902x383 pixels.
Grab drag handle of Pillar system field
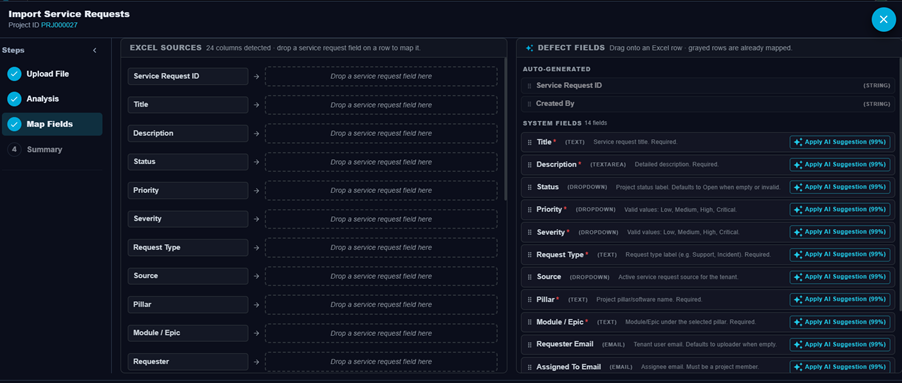(x=529, y=300)
